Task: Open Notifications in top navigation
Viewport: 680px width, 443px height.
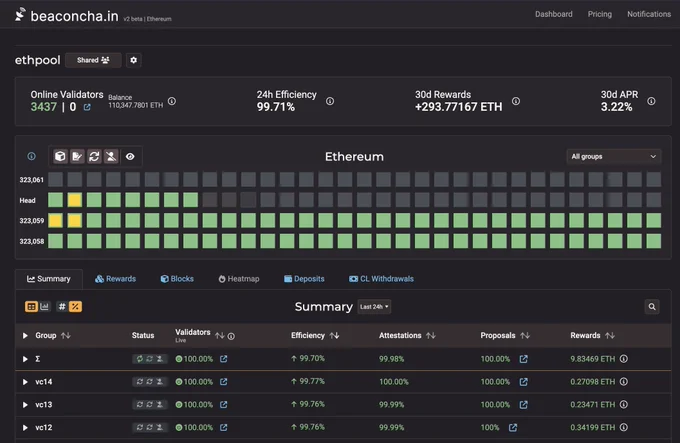Action: coord(649,14)
